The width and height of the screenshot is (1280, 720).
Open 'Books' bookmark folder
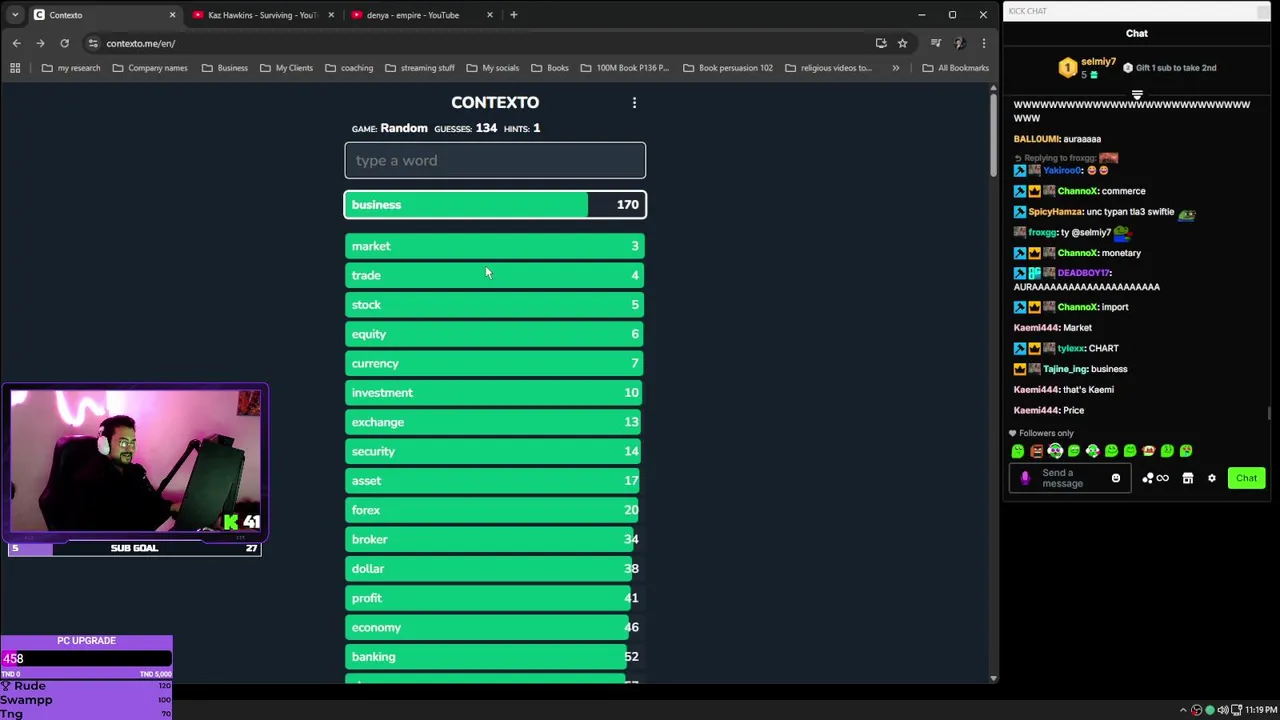[x=550, y=68]
